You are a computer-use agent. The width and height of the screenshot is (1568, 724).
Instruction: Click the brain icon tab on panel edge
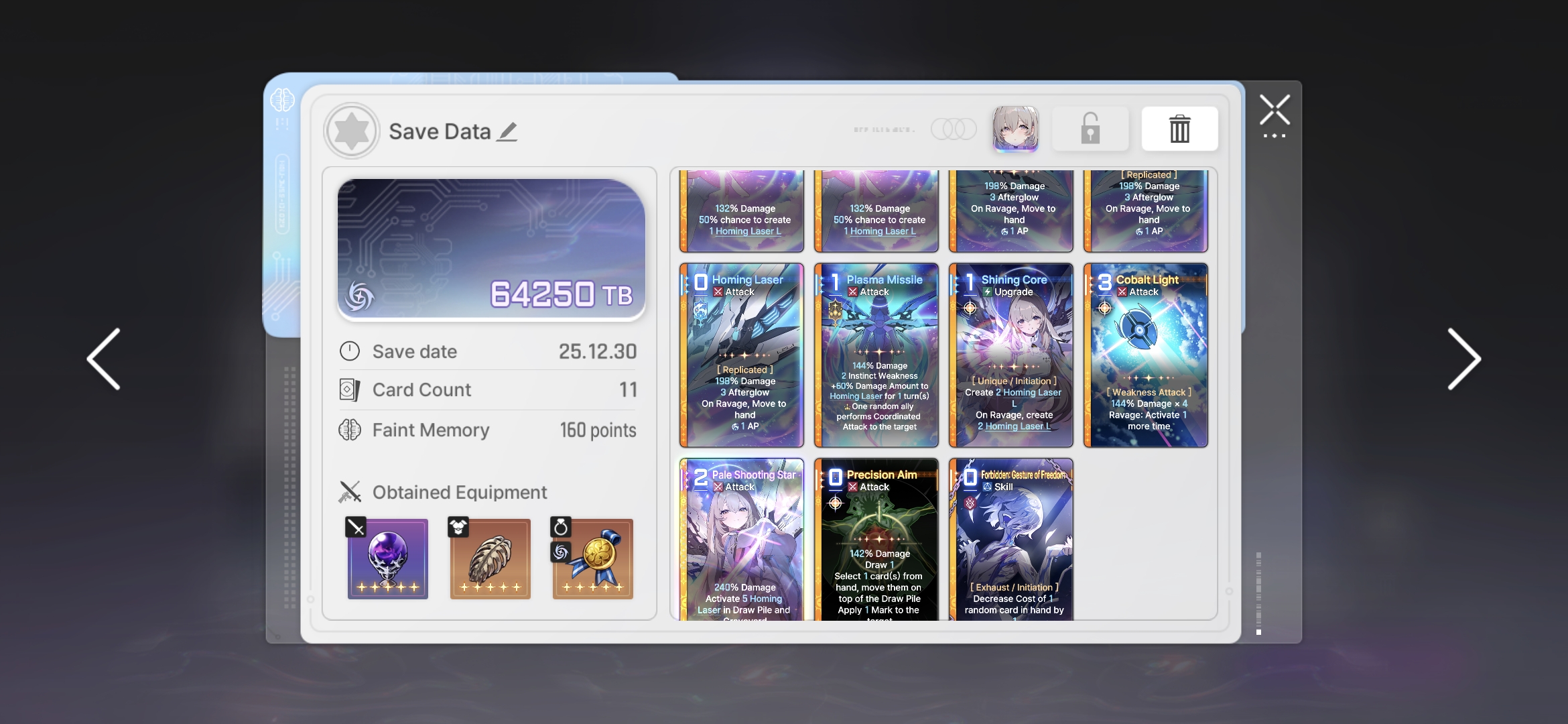[282, 101]
